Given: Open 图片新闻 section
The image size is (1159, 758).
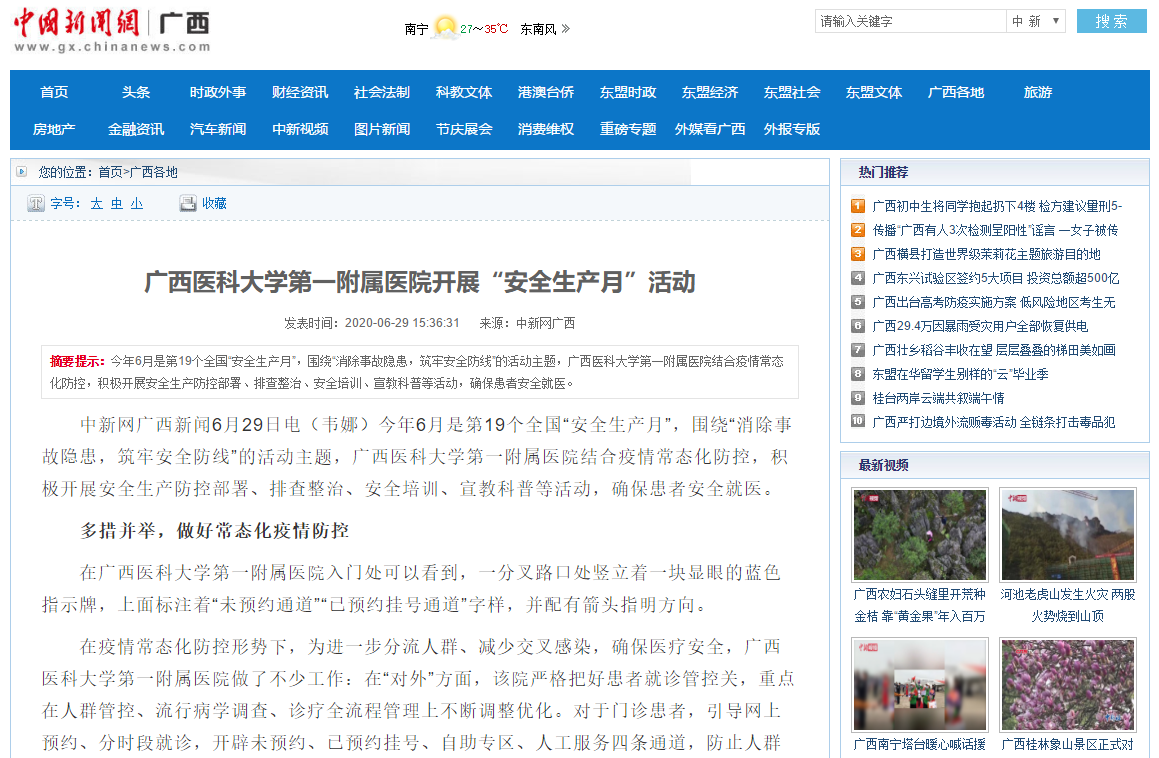Looking at the screenshot, I should click(x=382, y=129).
